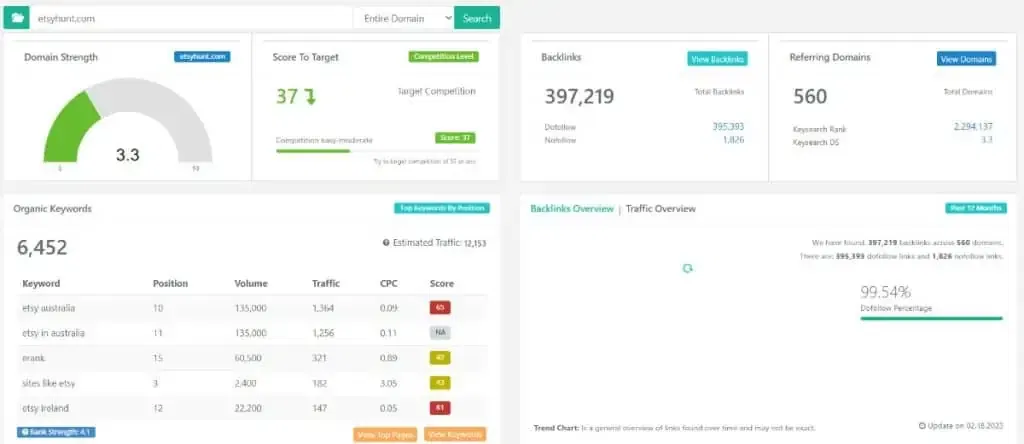Click the referring domains total 560
This screenshot has width=1024, height=444.
810,97
